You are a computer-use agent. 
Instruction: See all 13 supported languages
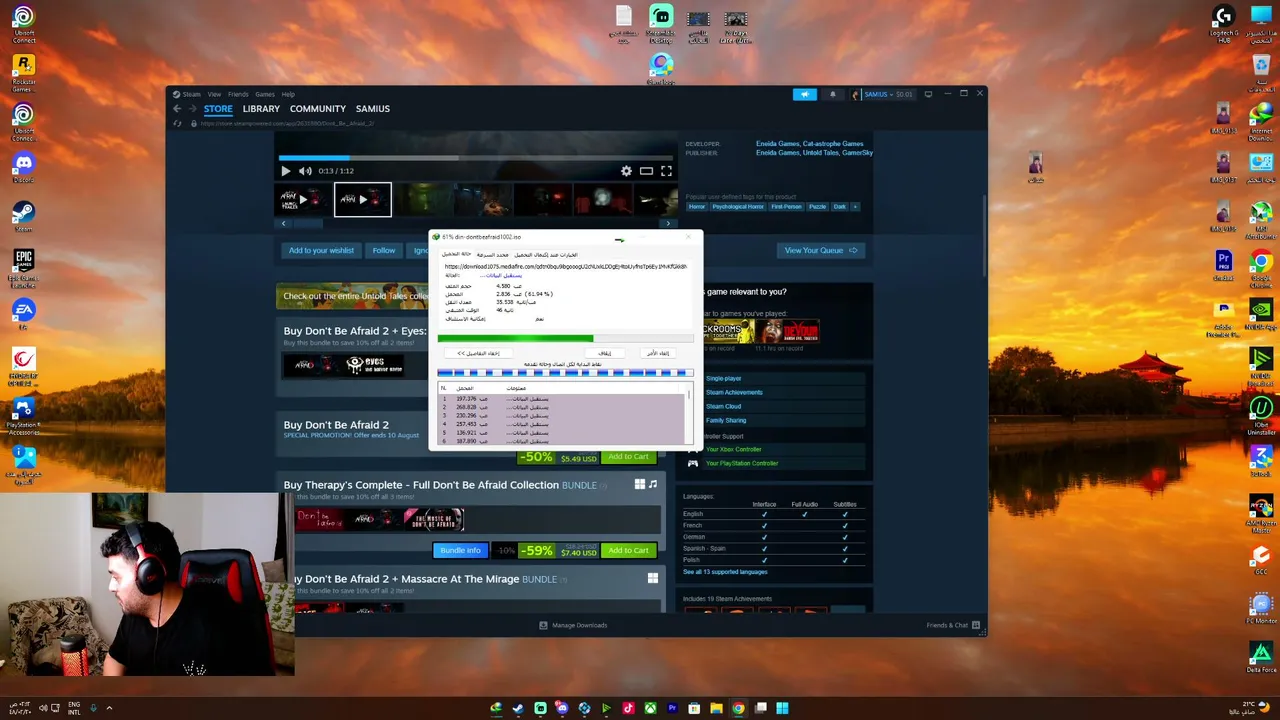725,572
